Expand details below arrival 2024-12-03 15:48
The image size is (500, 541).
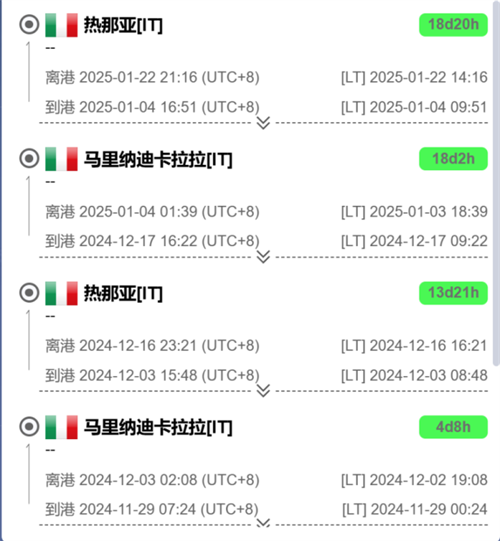click(x=263, y=391)
